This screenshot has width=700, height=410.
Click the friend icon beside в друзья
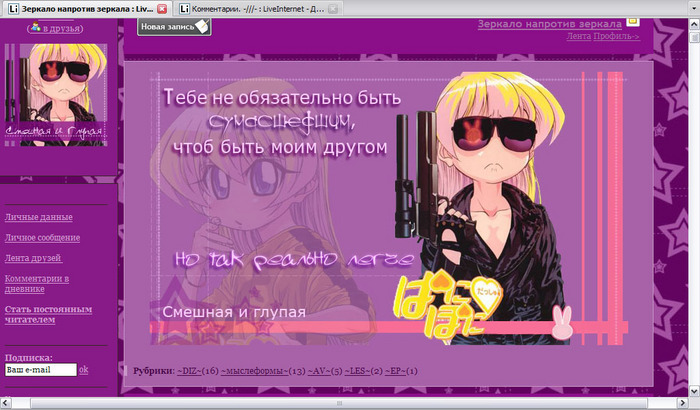tap(35, 27)
